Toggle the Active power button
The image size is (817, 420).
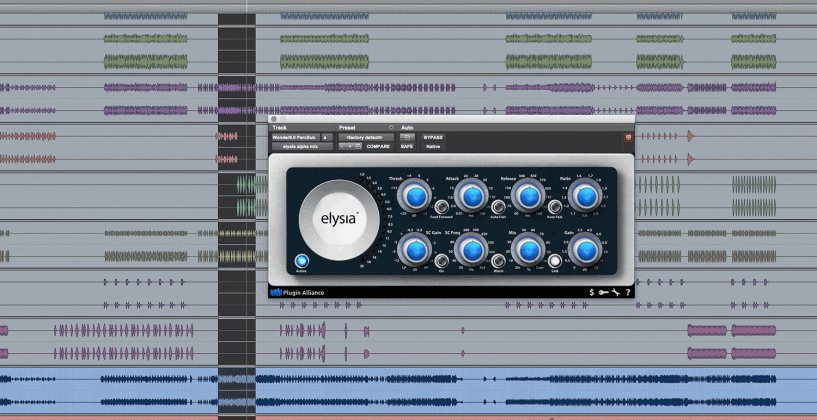(301, 263)
